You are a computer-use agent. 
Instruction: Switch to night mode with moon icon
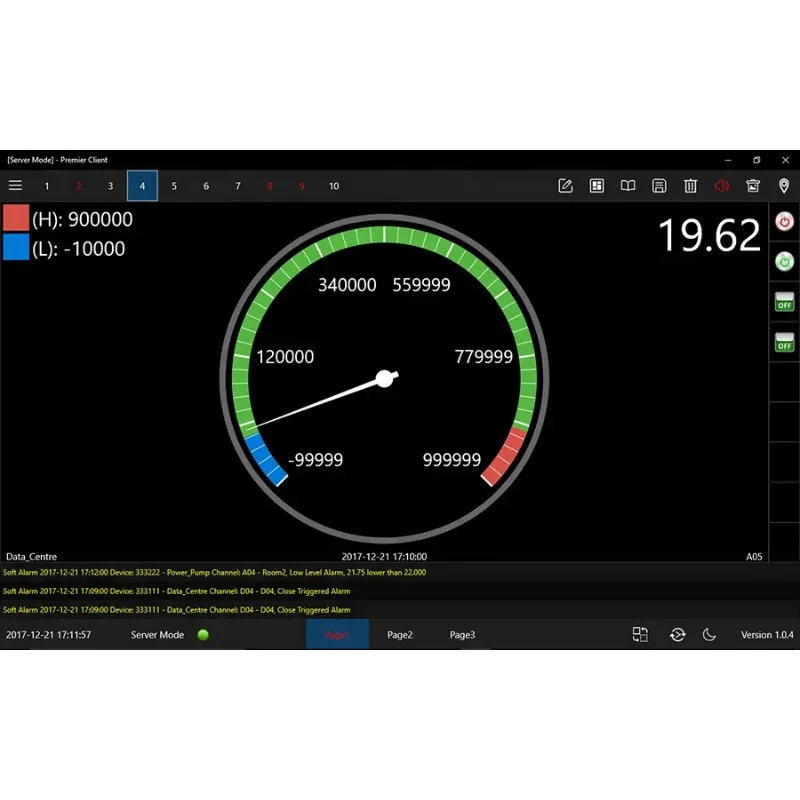[711, 635]
